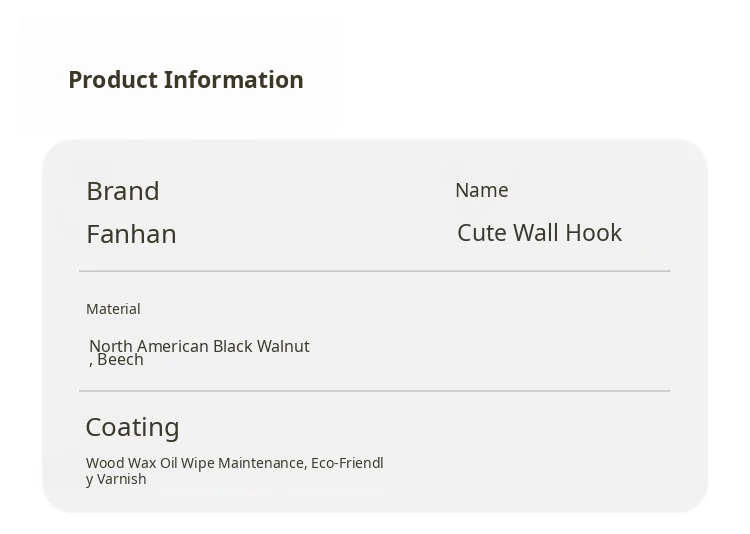750x534 pixels.
Task: Click the Product Information heading
Action: pos(185,80)
